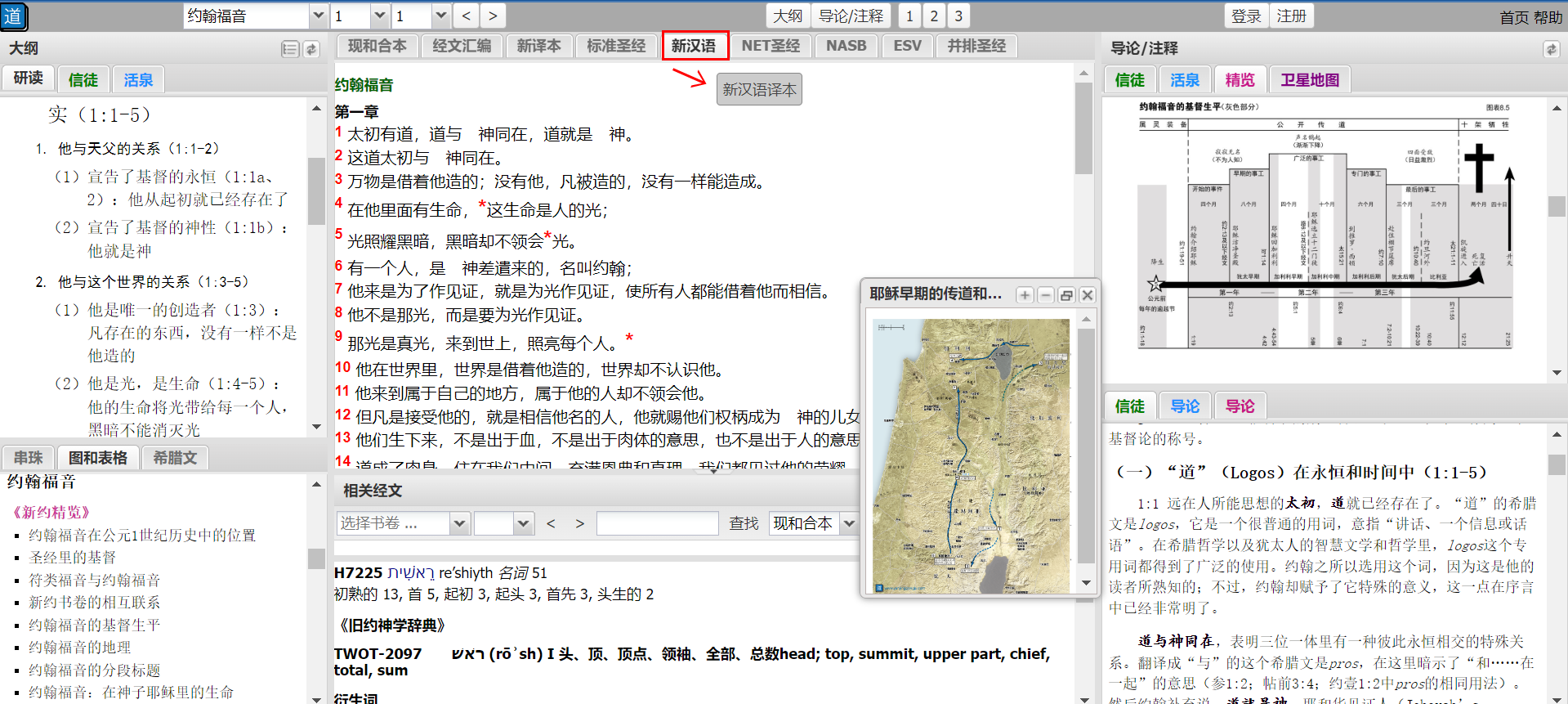Restore the map popup window size
The height and width of the screenshot is (704, 1568).
tap(1066, 295)
